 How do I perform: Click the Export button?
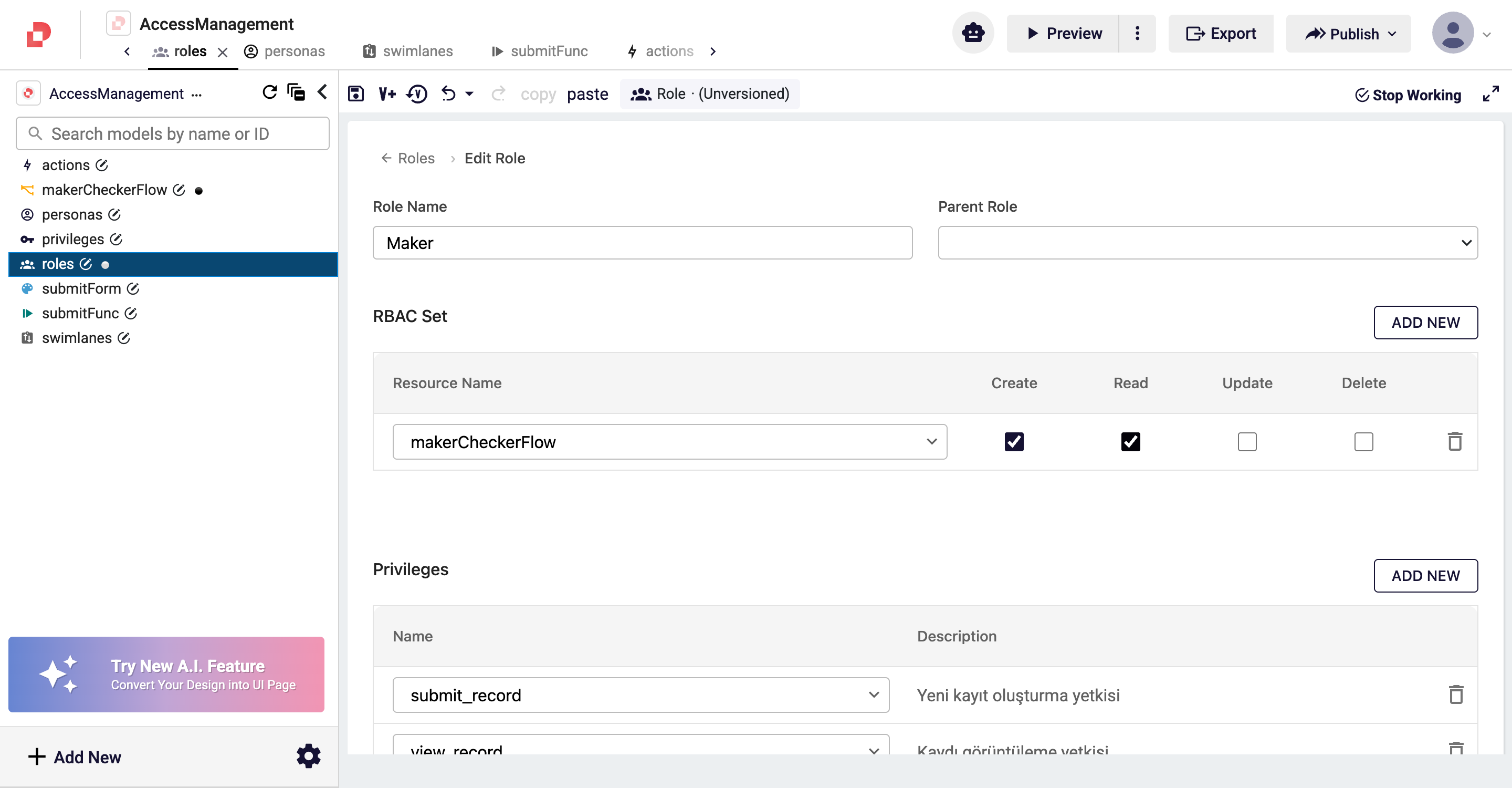(1220, 34)
